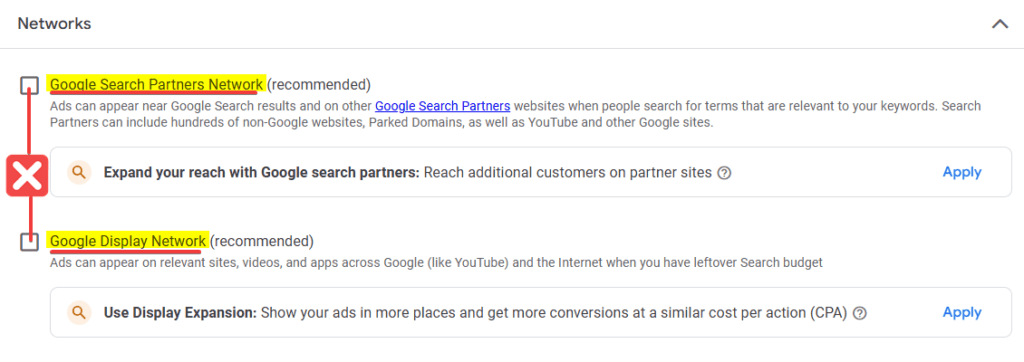Click the Networks section heading
This screenshot has width=1024, height=362.
point(54,24)
